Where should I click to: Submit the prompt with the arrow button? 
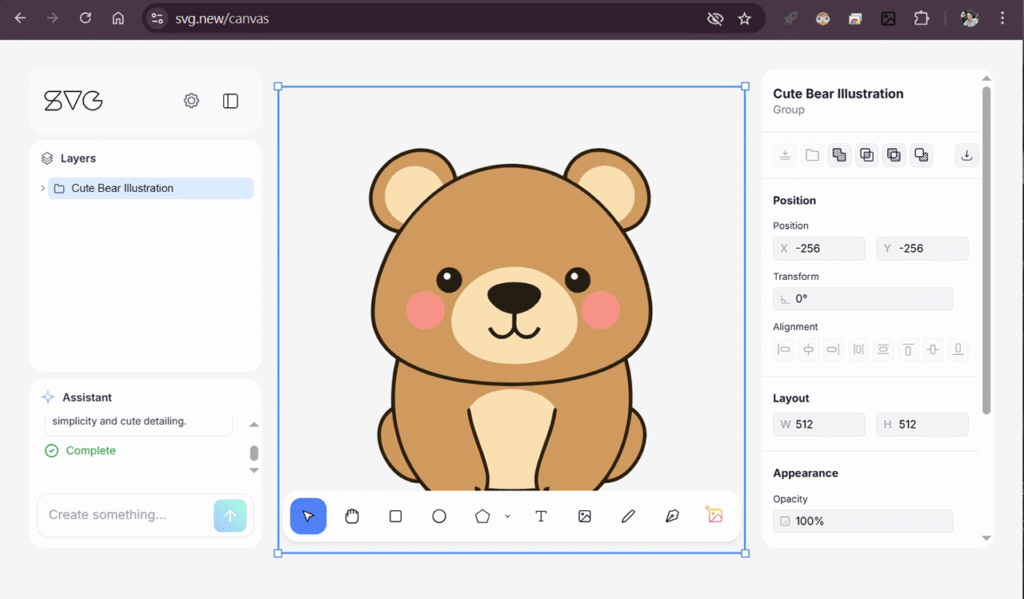point(230,515)
